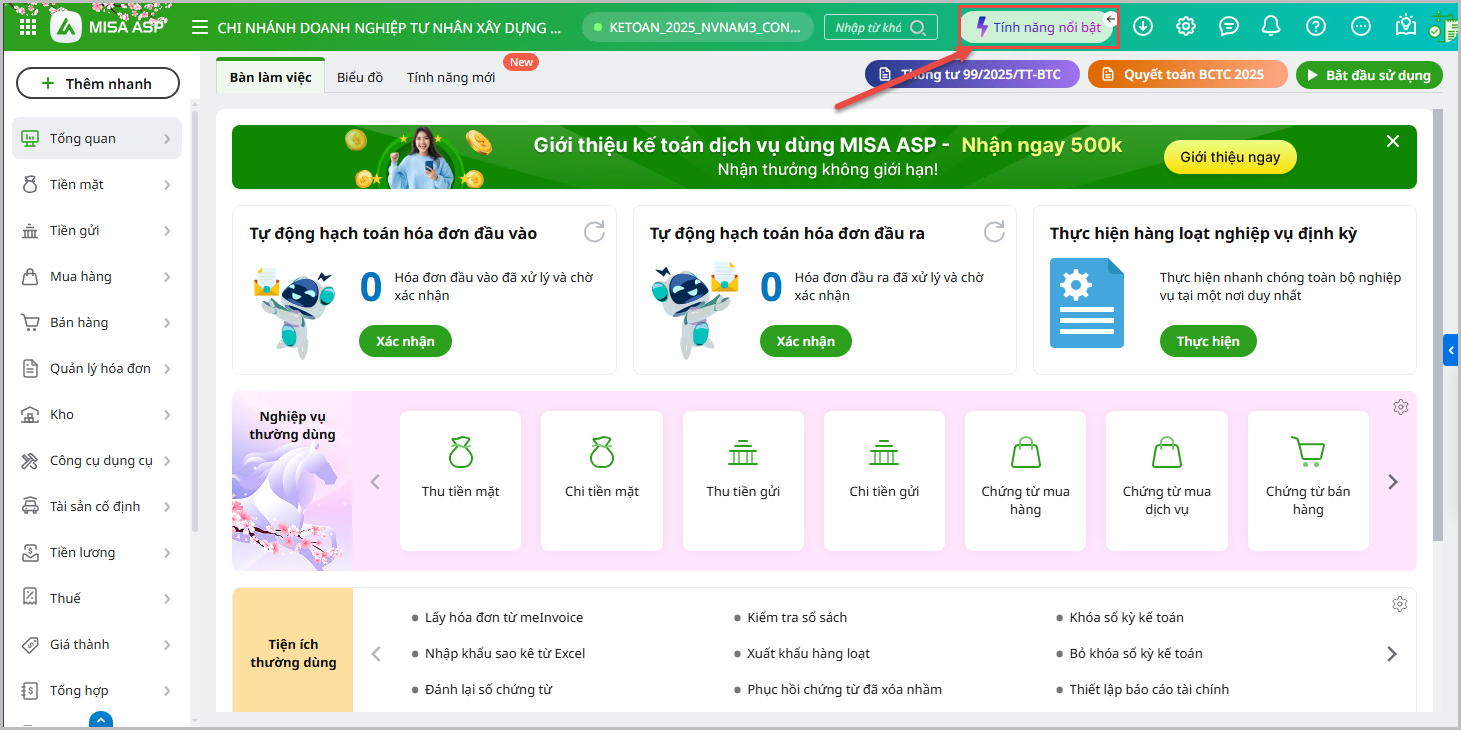Click the search keyword input field

click(x=870, y=27)
